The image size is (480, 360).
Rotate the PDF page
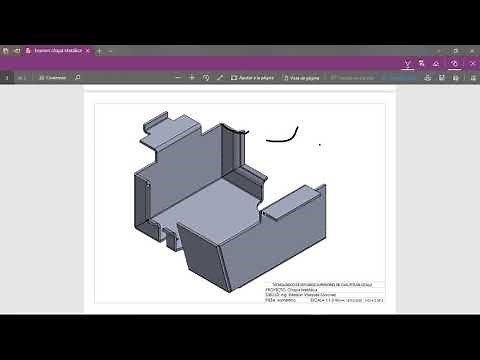206,78
